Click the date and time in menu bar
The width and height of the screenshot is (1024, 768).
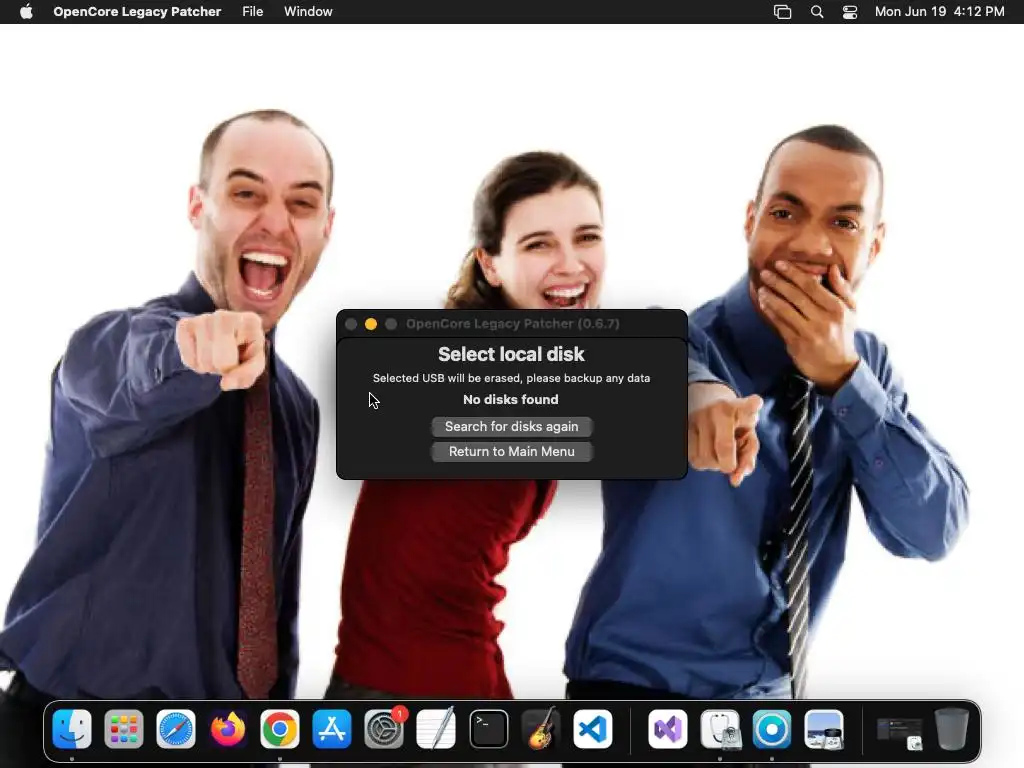[940, 12]
